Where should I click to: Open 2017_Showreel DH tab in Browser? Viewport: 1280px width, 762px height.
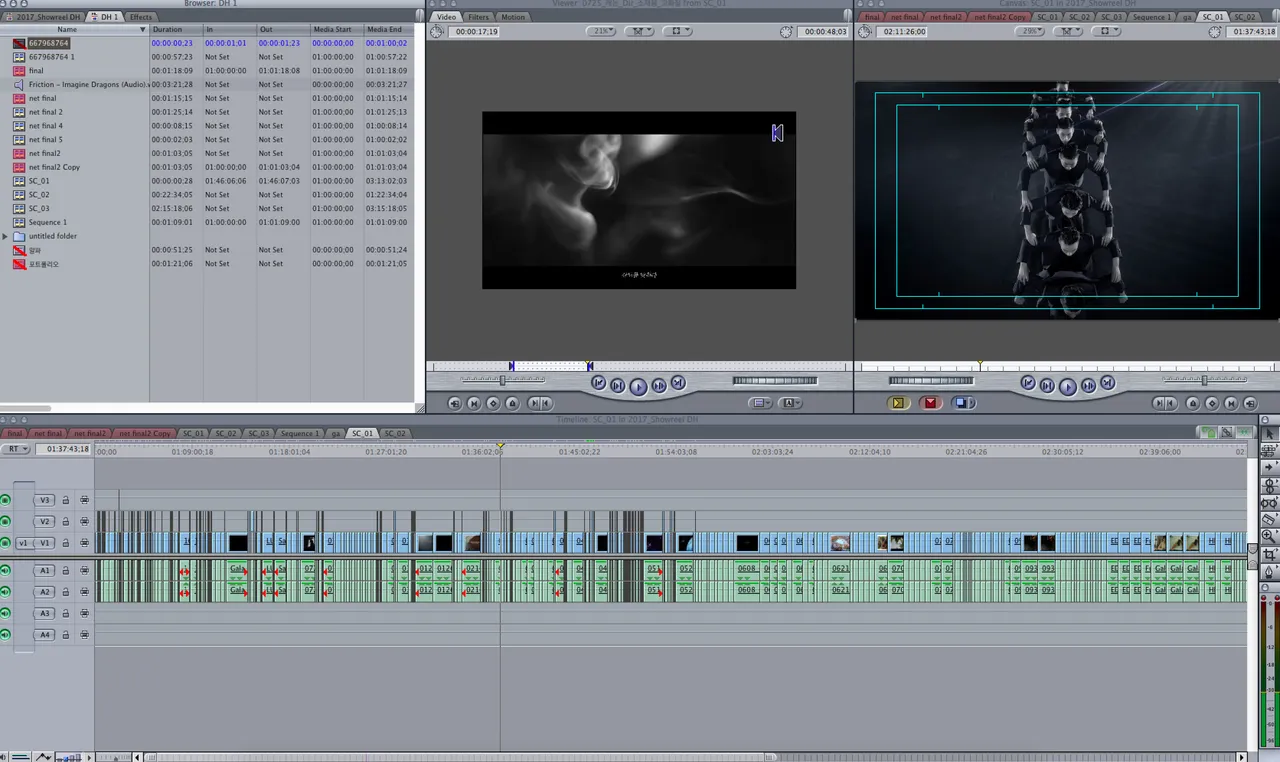45,17
